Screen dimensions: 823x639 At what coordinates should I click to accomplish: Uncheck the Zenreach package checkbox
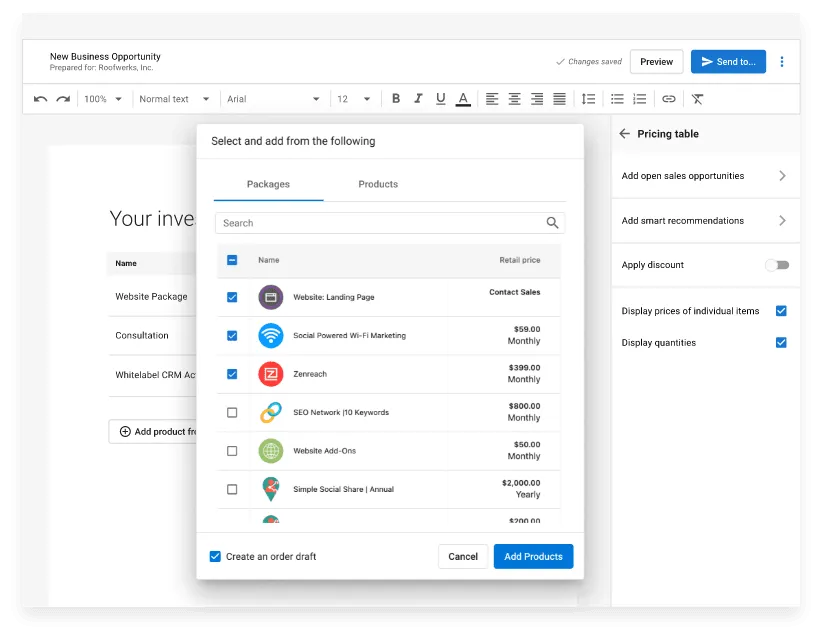pyautogui.click(x=232, y=374)
